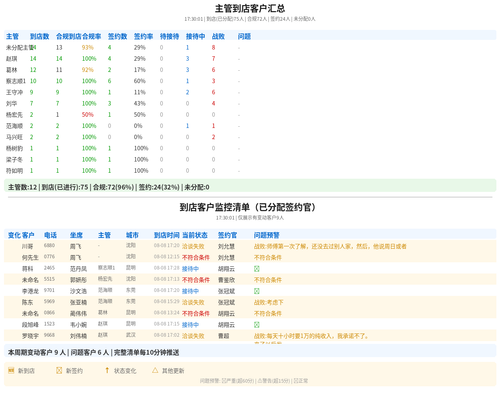500x403 pixels.
Task: Click the 93% compliance rate value
Action: pyautogui.click(x=88, y=48)
